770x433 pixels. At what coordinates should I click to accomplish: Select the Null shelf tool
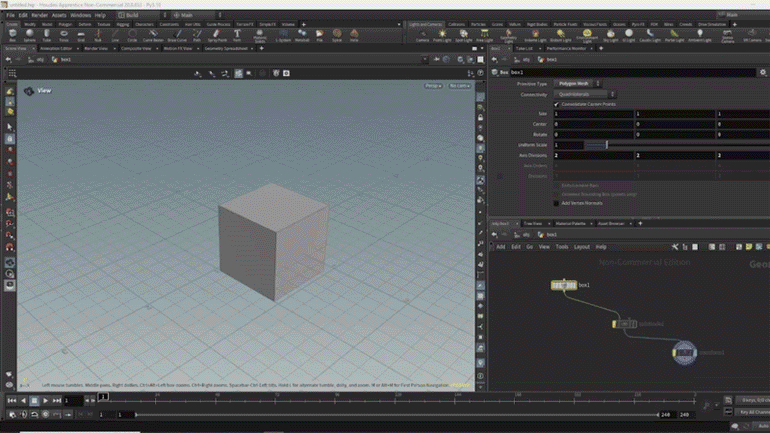(x=98, y=35)
